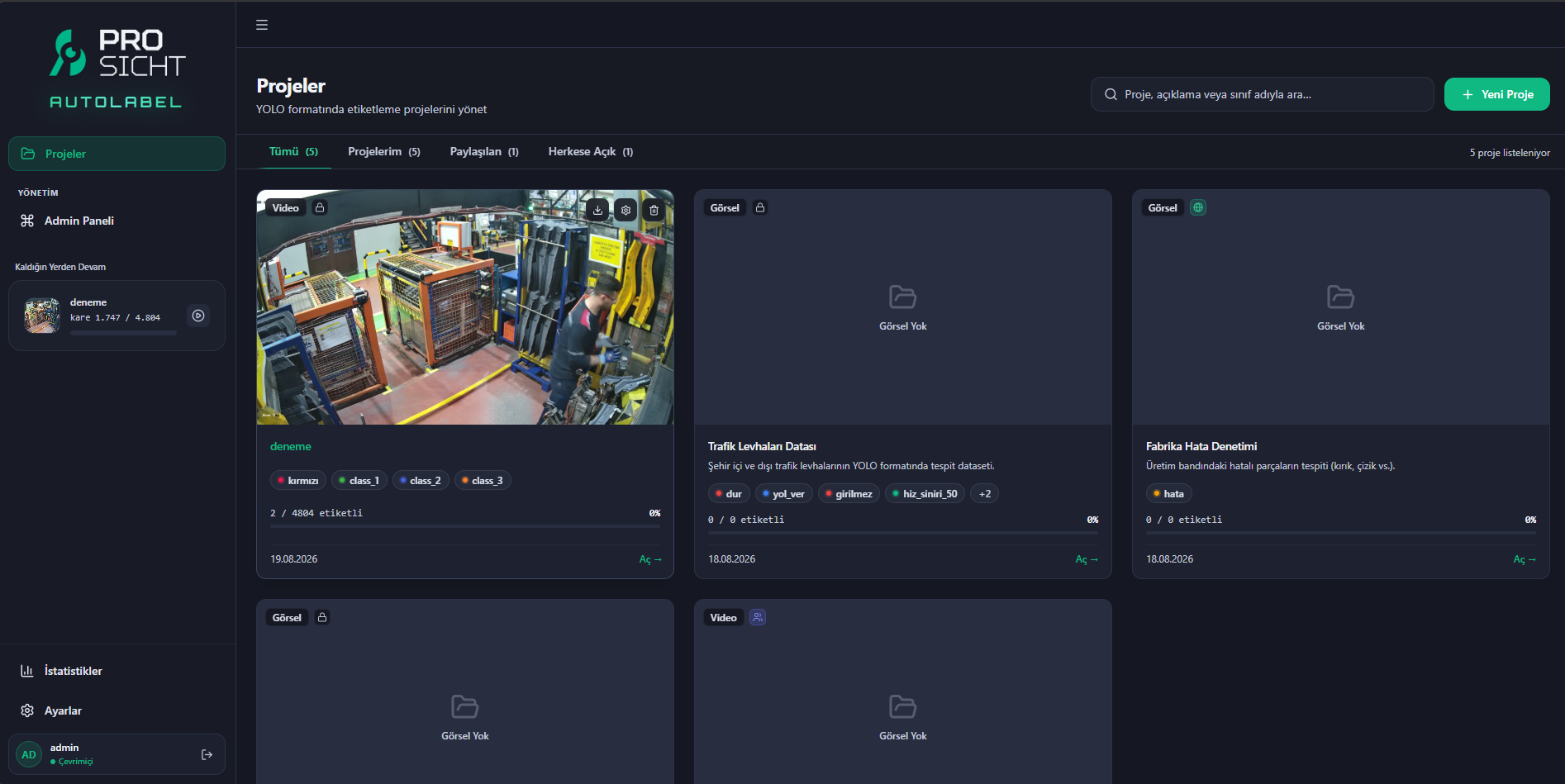Click the AD user avatar
This screenshot has width=1565, height=784.
click(x=29, y=754)
